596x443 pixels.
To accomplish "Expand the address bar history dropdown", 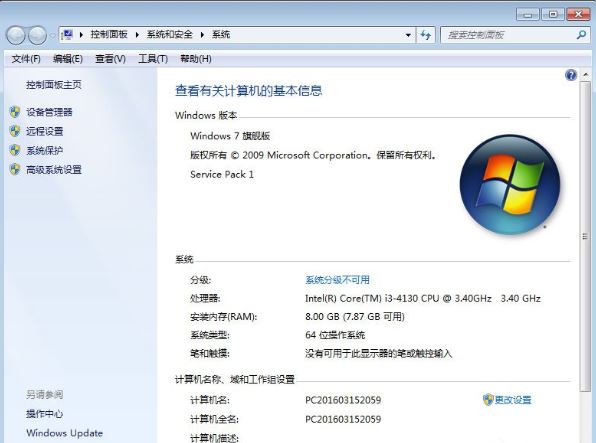I will pyautogui.click(x=408, y=35).
